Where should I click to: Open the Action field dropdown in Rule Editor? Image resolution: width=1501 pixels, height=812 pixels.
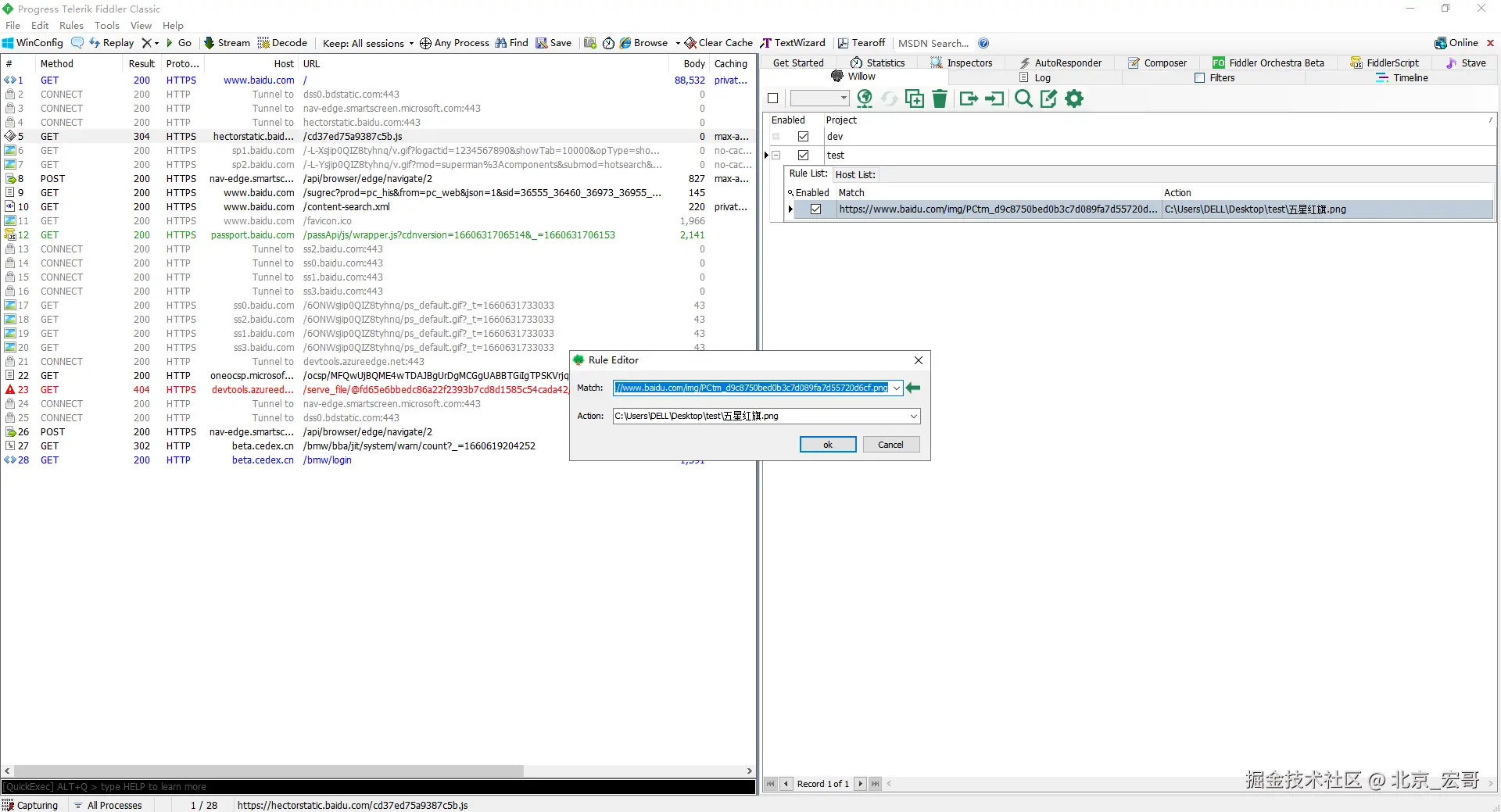click(913, 416)
